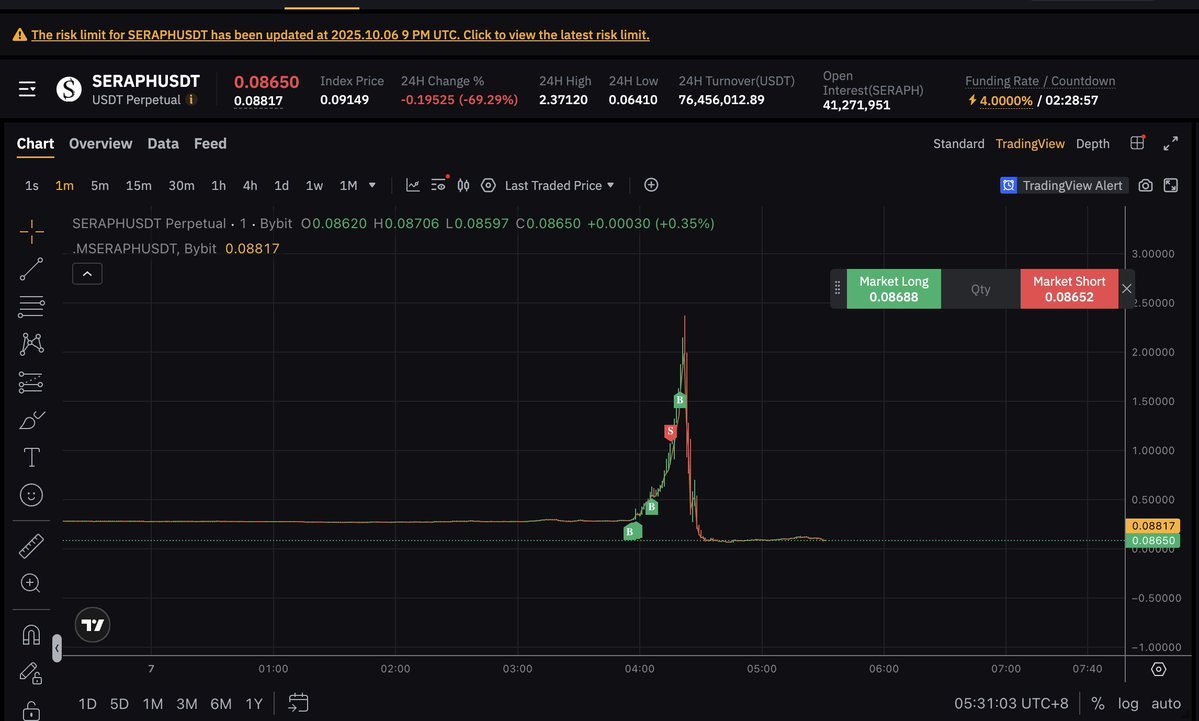Image resolution: width=1199 pixels, height=721 pixels.
Task: Select the ruler measure tool
Action: (31, 546)
